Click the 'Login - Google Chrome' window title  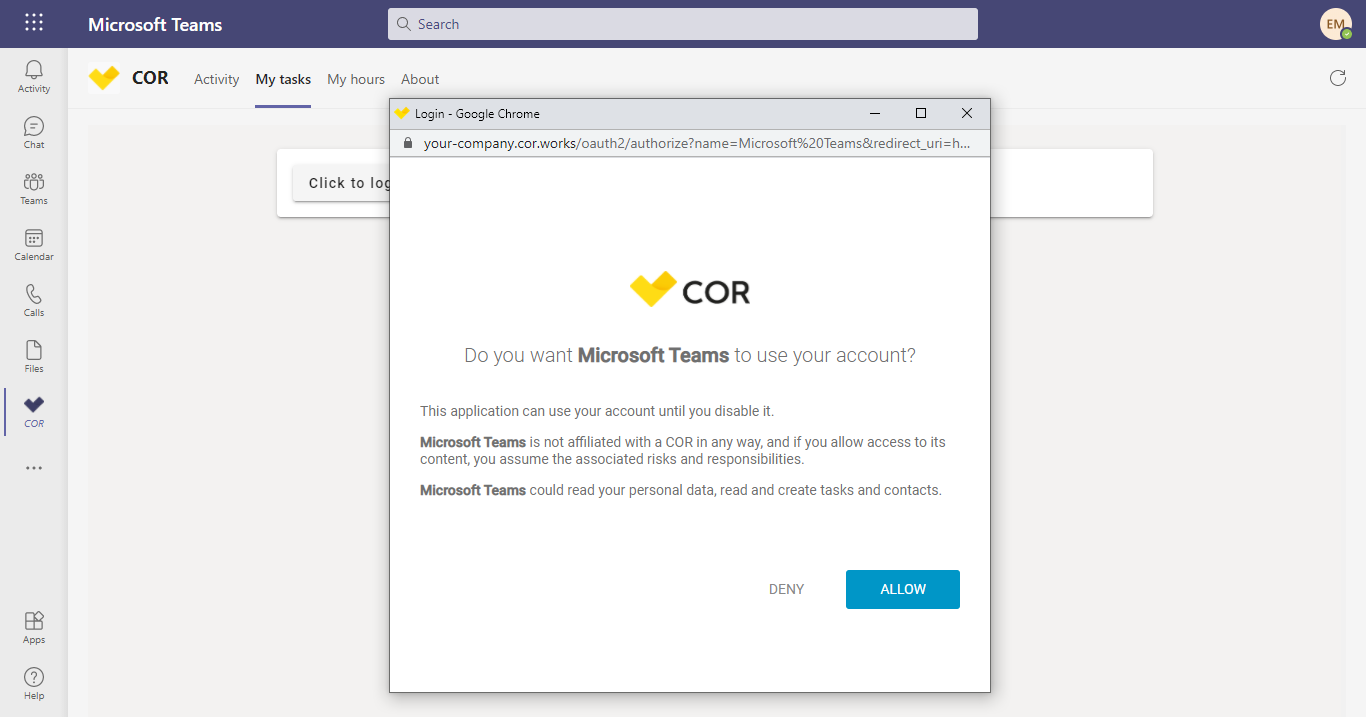coord(477,114)
